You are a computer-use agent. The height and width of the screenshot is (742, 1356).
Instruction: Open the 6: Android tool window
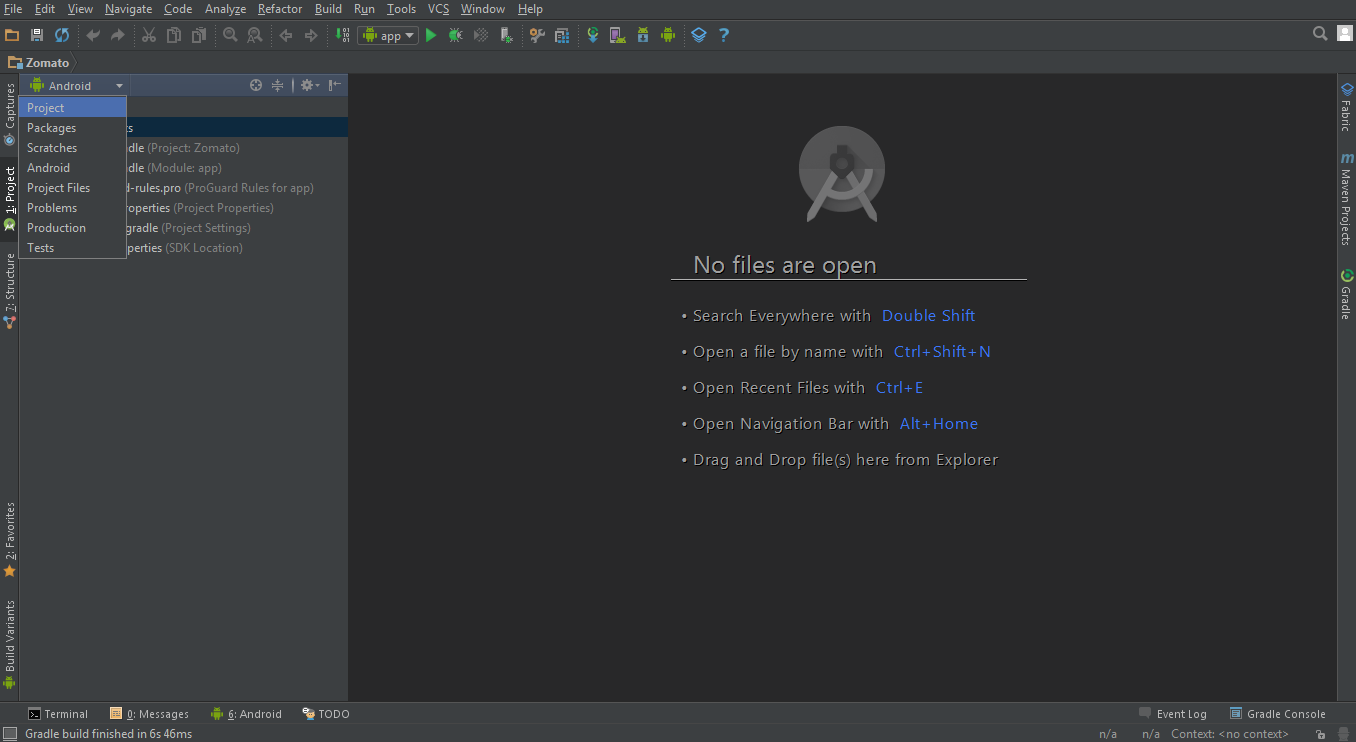point(246,714)
